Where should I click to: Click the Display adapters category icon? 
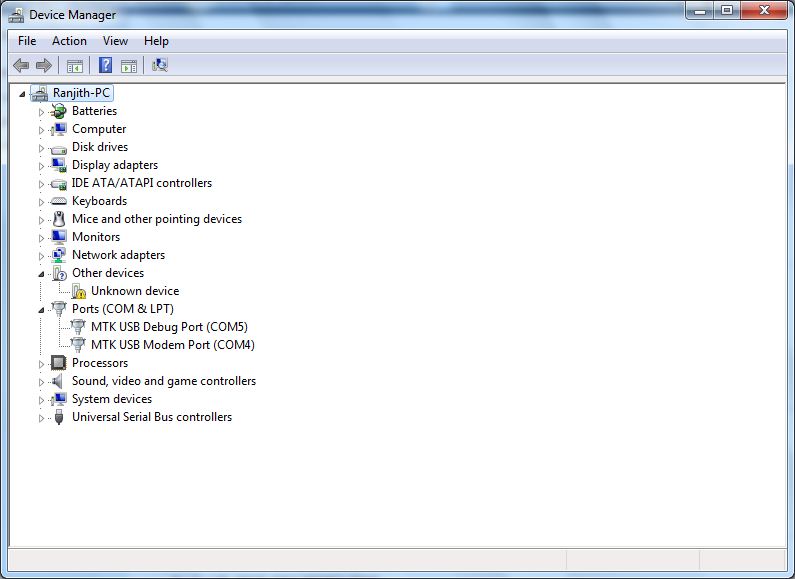pyautogui.click(x=59, y=165)
